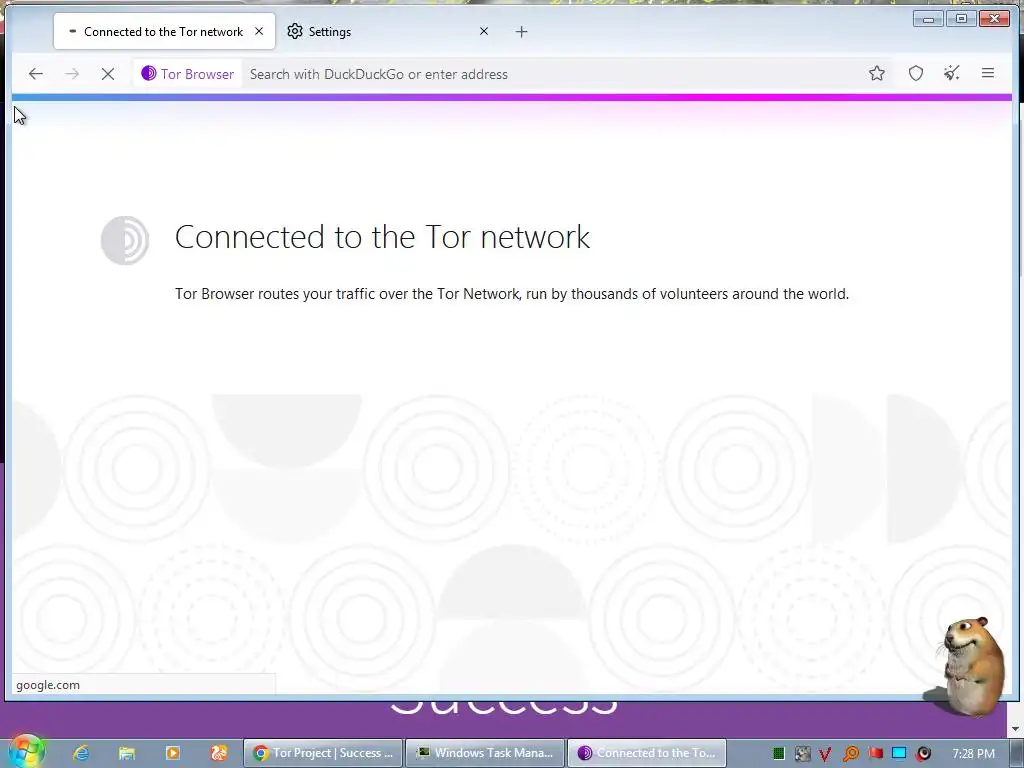Close the Connected to the Tor network tab
The width and height of the screenshot is (1024, 768).
[259, 31]
